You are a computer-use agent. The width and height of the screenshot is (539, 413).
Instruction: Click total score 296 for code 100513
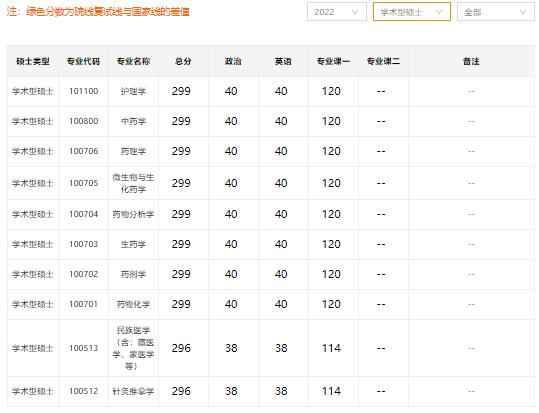[181, 348]
